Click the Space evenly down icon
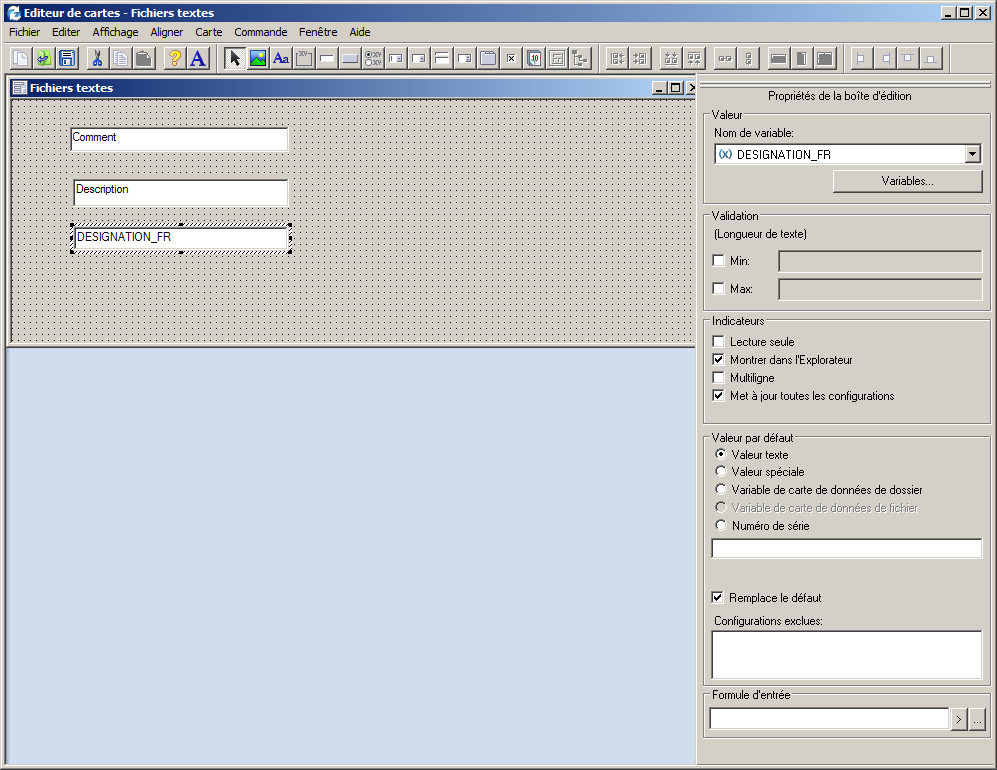The height and width of the screenshot is (770, 997). pos(748,58)
